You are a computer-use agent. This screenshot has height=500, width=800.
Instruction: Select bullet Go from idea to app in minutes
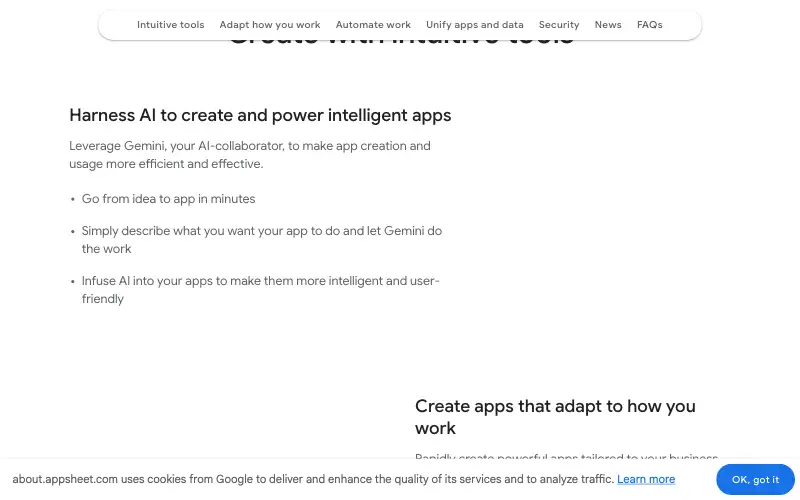click(x=168, y=199)
